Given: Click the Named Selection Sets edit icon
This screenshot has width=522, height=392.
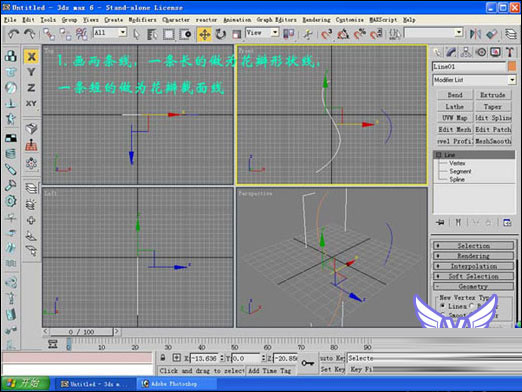Looking at the screenshot, I should pyautogui.click(x=395, y=34).
